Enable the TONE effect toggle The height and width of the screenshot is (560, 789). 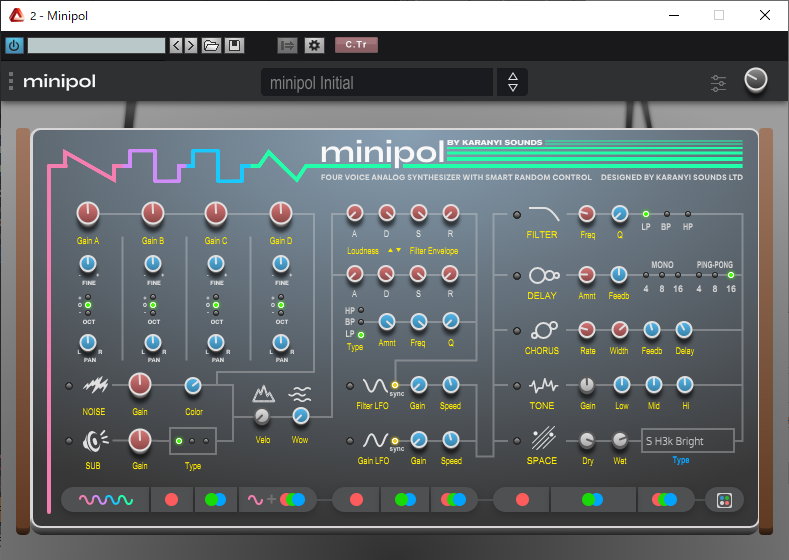(517, 386)
